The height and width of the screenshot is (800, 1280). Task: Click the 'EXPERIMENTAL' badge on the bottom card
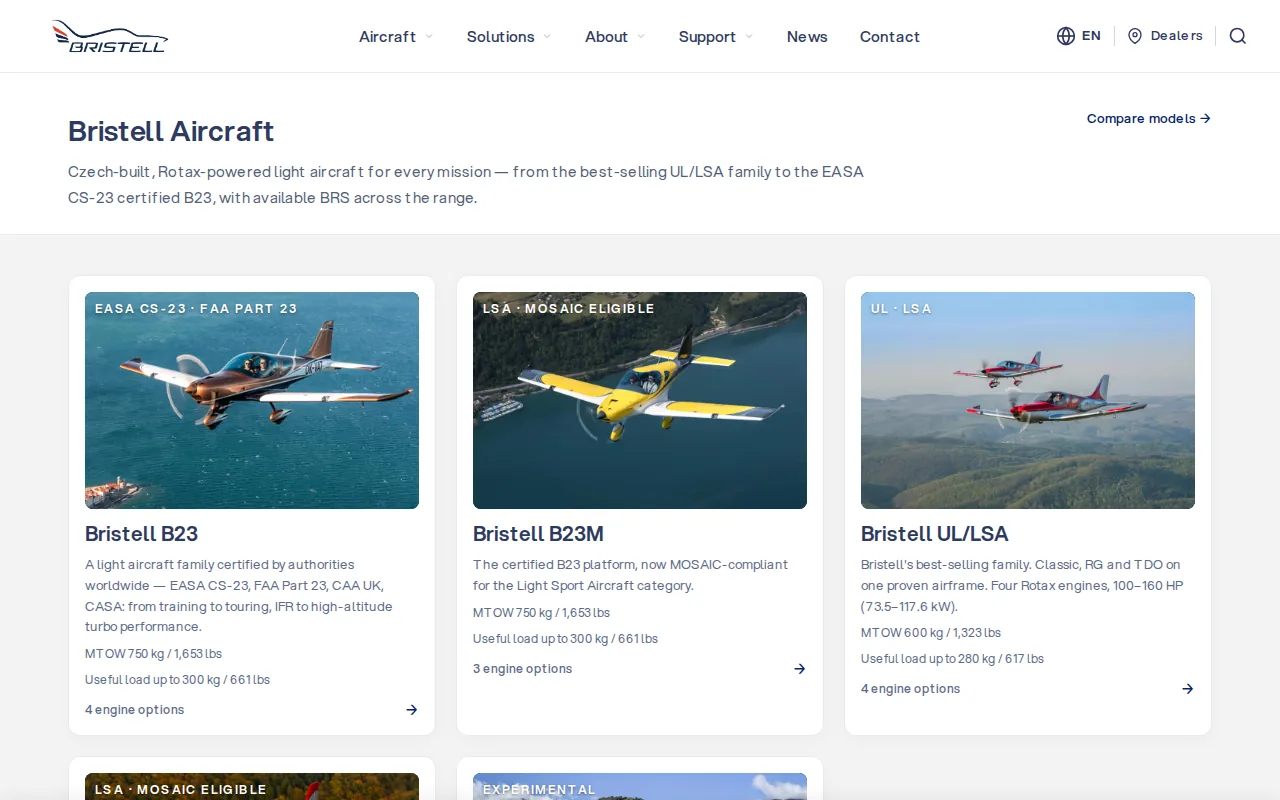539,790
